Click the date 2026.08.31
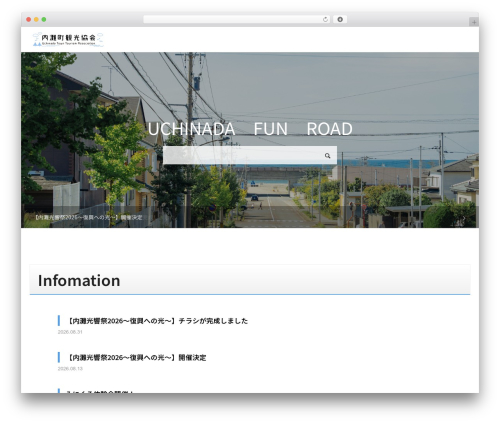The width and height of the screenshot is (500, 423). 70,332
